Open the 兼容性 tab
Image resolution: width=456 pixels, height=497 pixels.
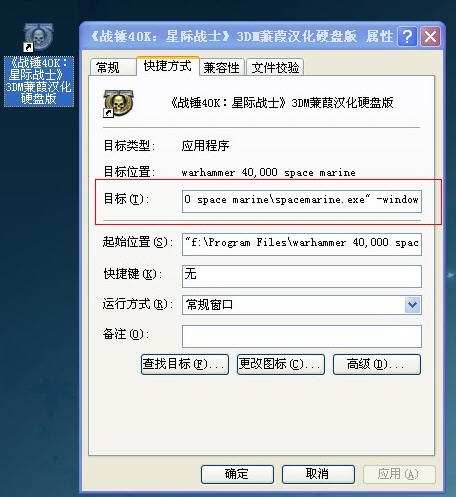(222, 68)
